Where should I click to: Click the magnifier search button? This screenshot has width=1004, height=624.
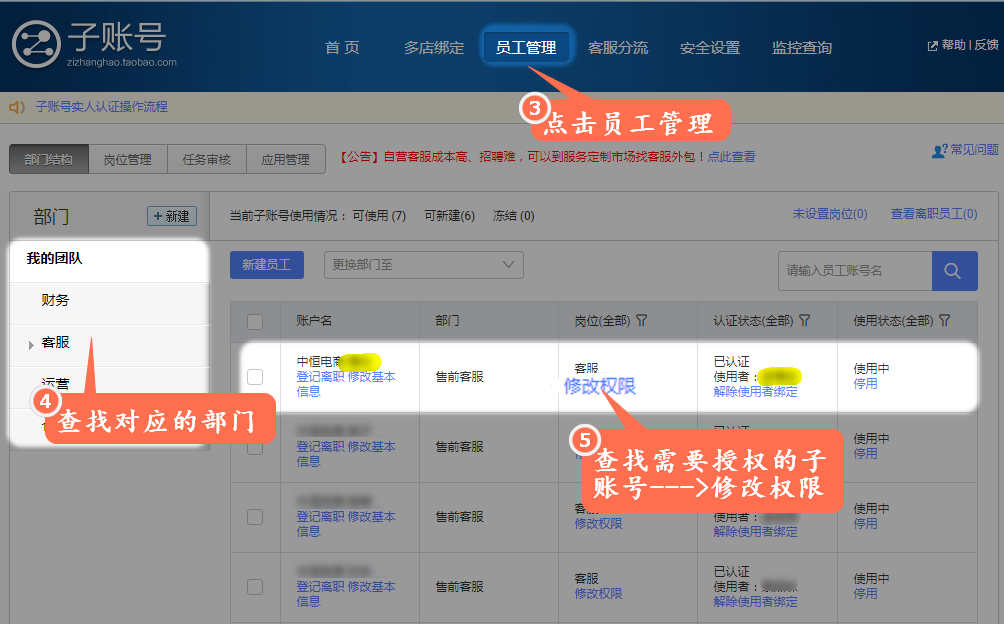tap(954, 270)
